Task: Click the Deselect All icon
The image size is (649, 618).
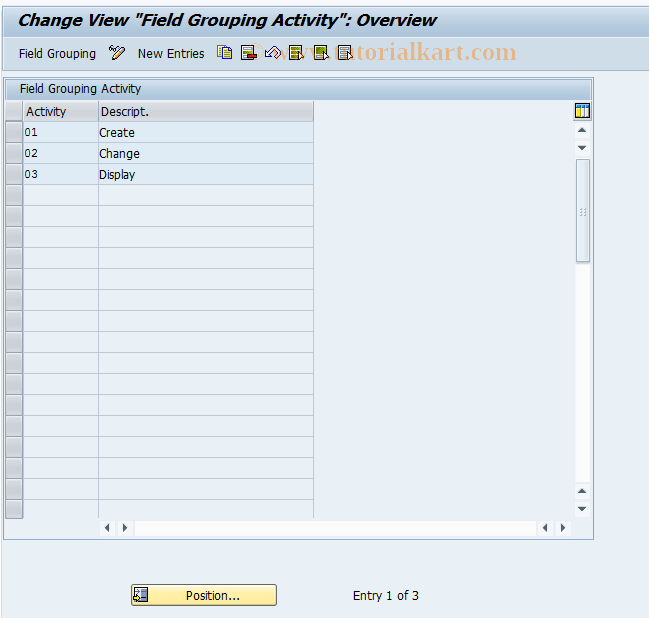Action: point(345,53)
